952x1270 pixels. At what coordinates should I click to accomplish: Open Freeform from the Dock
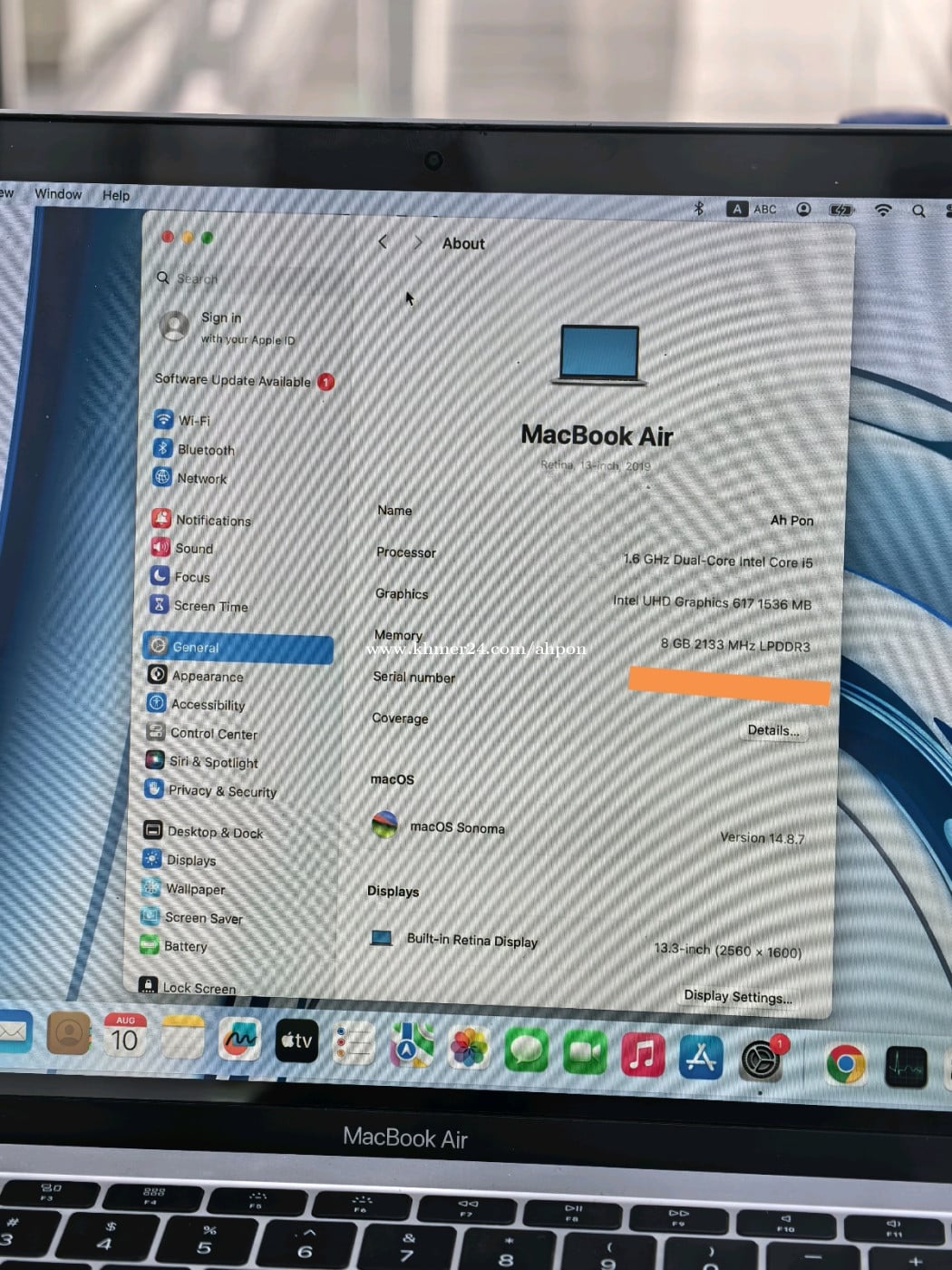click(x=239, y=1039)
